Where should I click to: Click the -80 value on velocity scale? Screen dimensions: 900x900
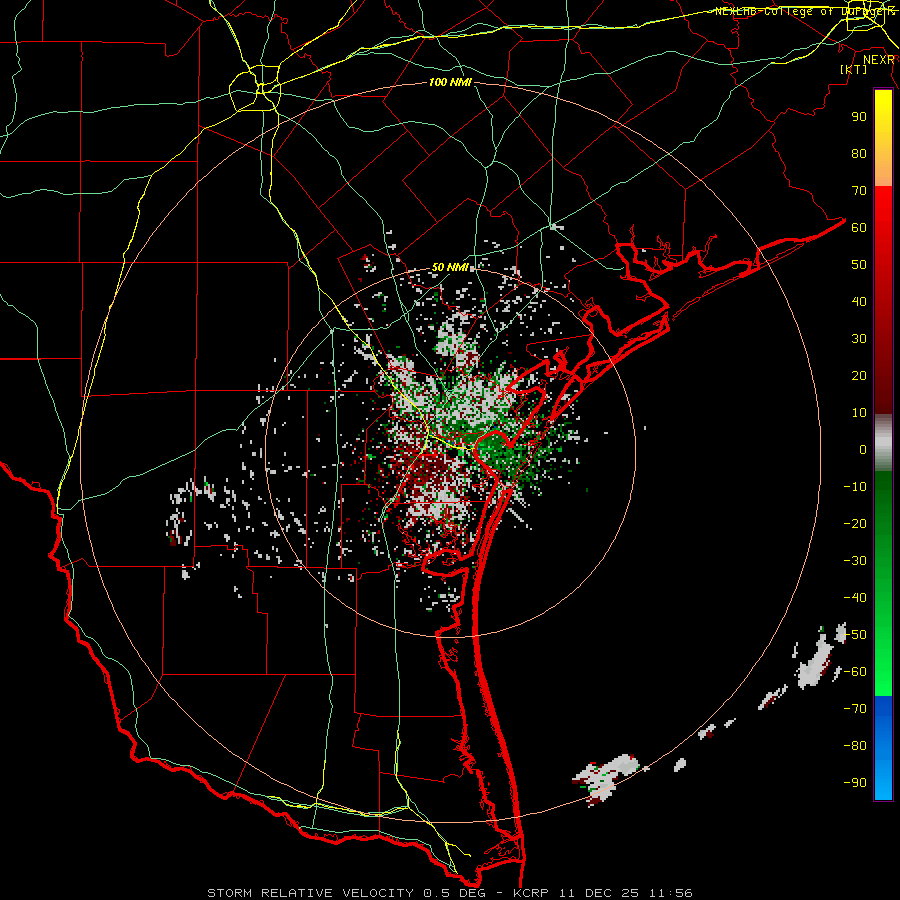(x=855, y=746)
